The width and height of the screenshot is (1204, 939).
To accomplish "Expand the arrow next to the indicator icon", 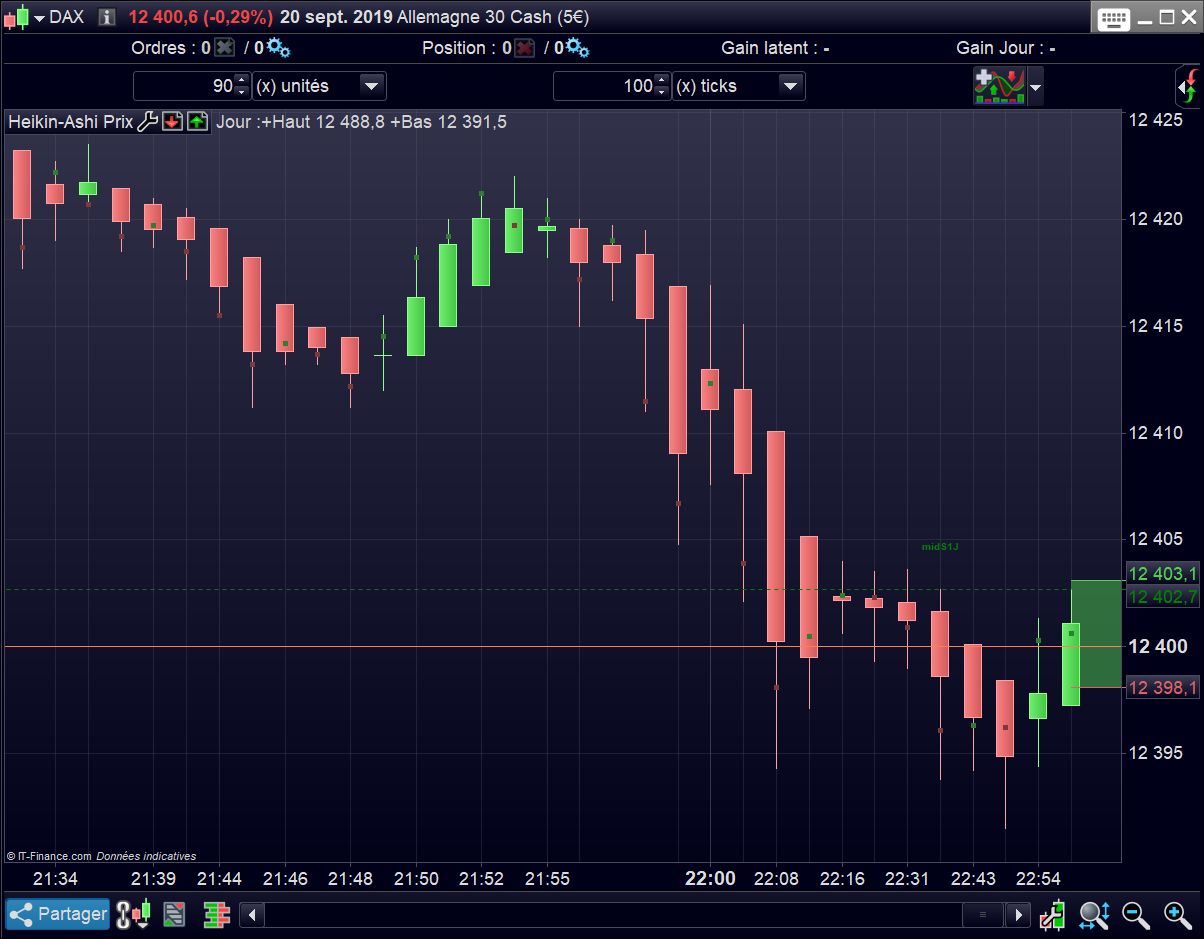I will 1036,88.
